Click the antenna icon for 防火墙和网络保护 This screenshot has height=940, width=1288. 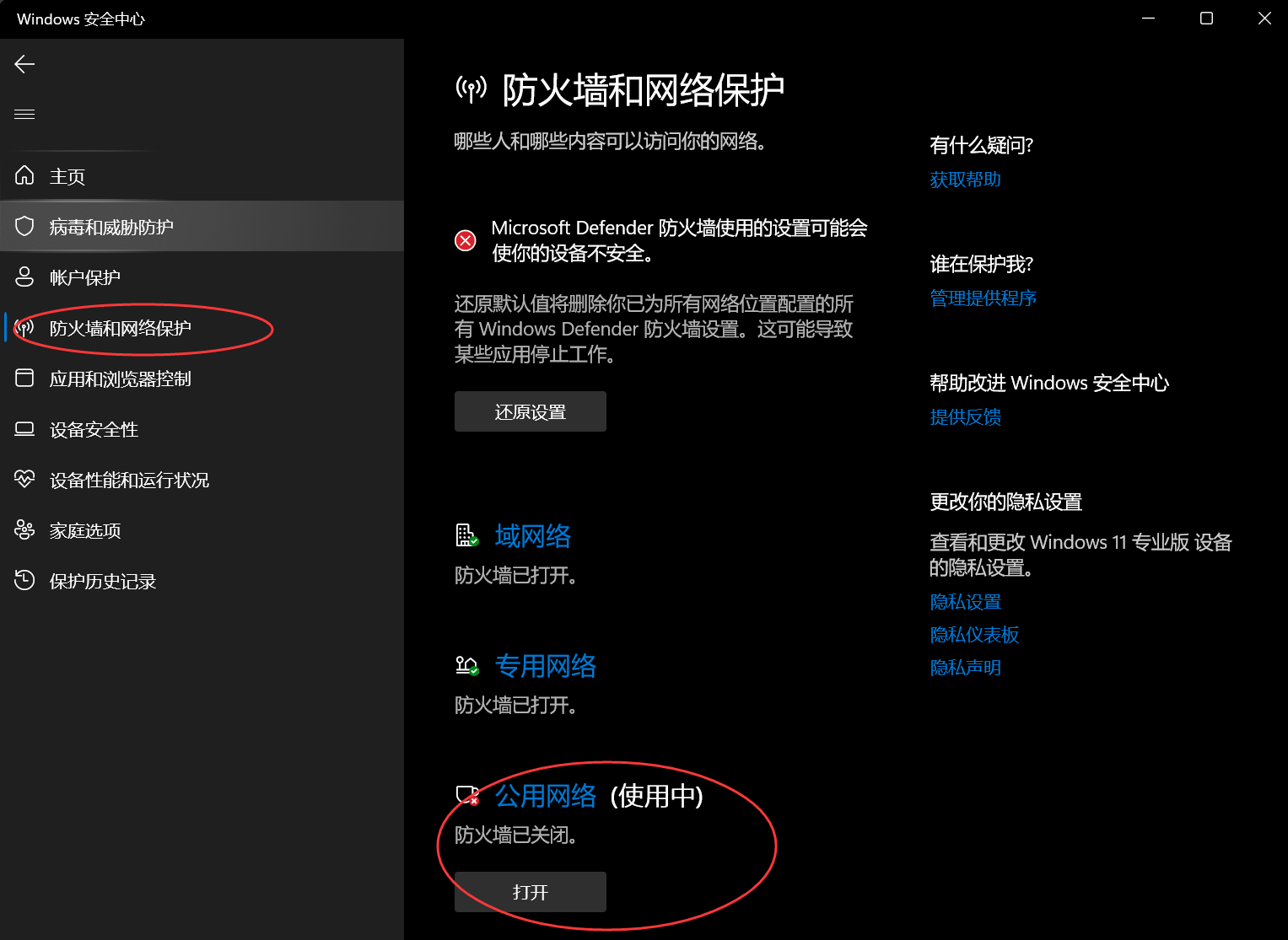pyautogui.click(x=24, y=328)
